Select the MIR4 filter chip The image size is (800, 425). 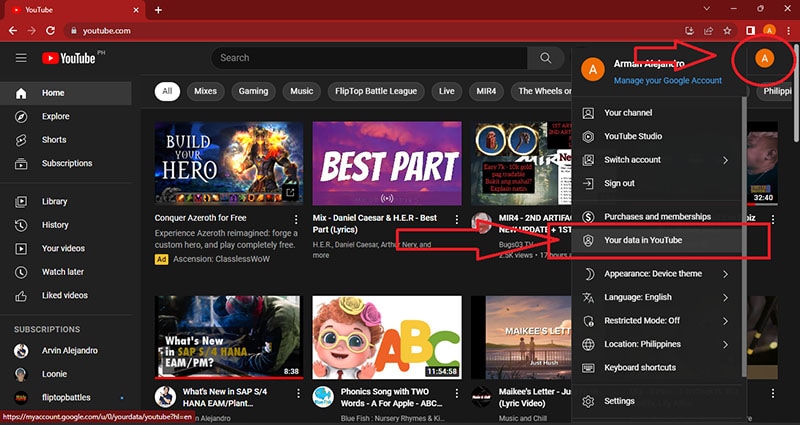(486, 91)
